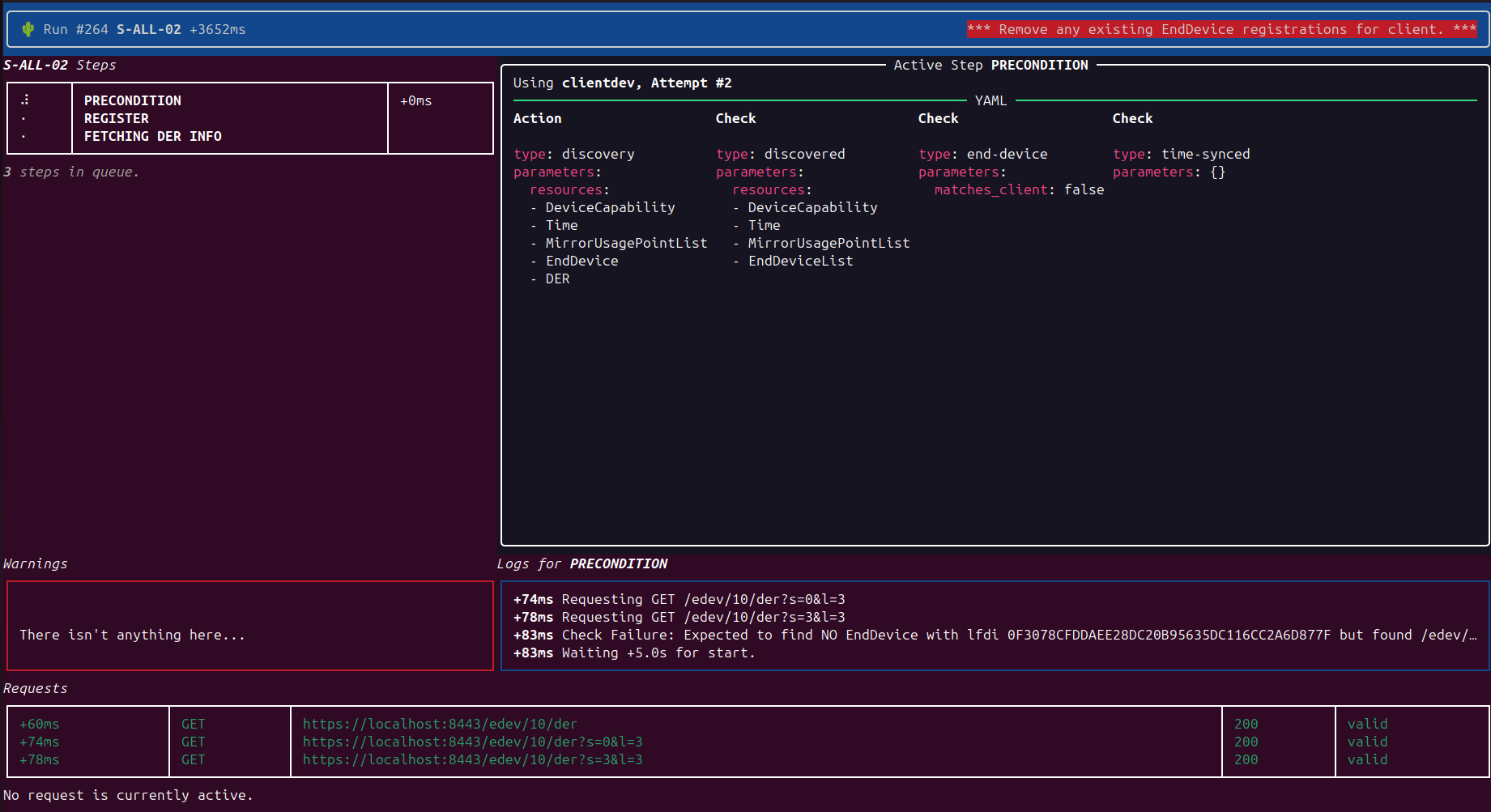Click the valid label on the last request

(x=1367, y=759)
